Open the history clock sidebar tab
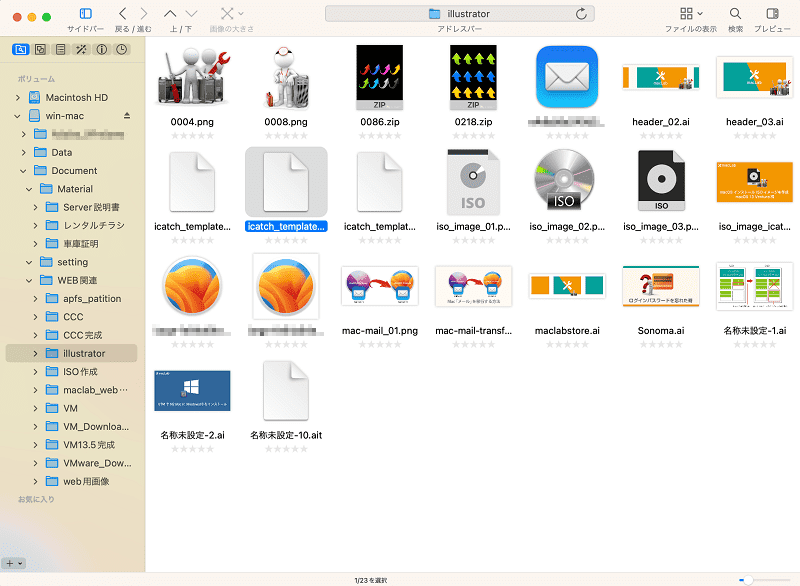Viewport: 800px width, 586px height. [121, 49]
